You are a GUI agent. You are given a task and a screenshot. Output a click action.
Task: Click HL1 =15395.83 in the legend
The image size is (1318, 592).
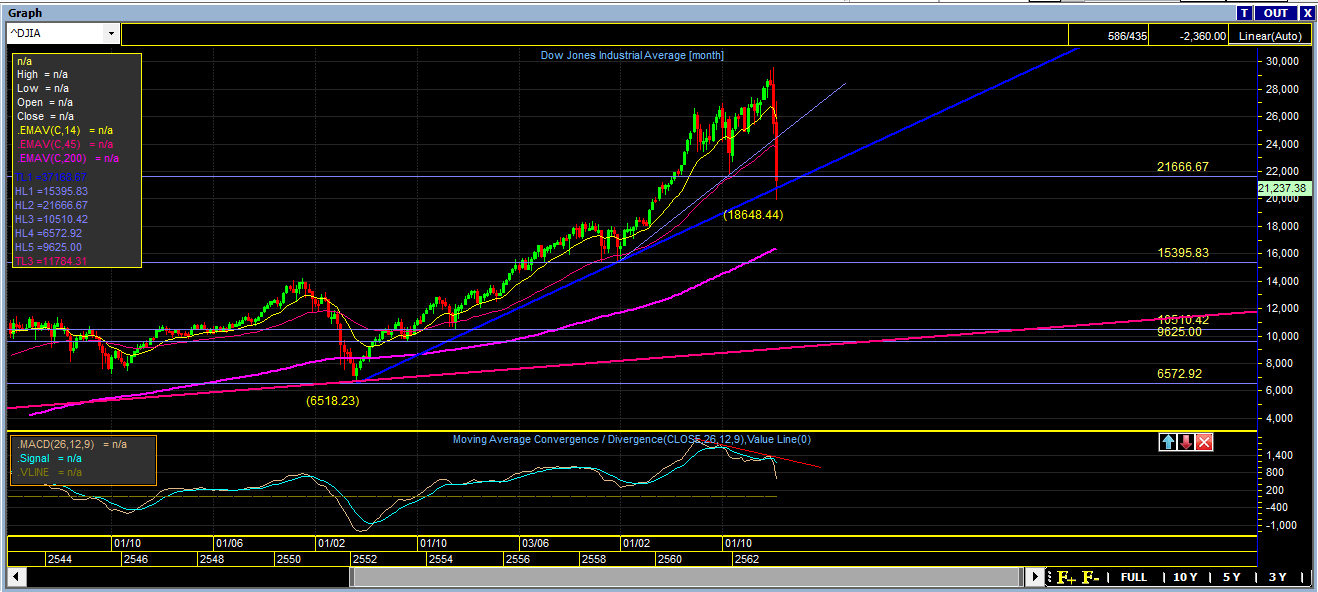[52, 191]
